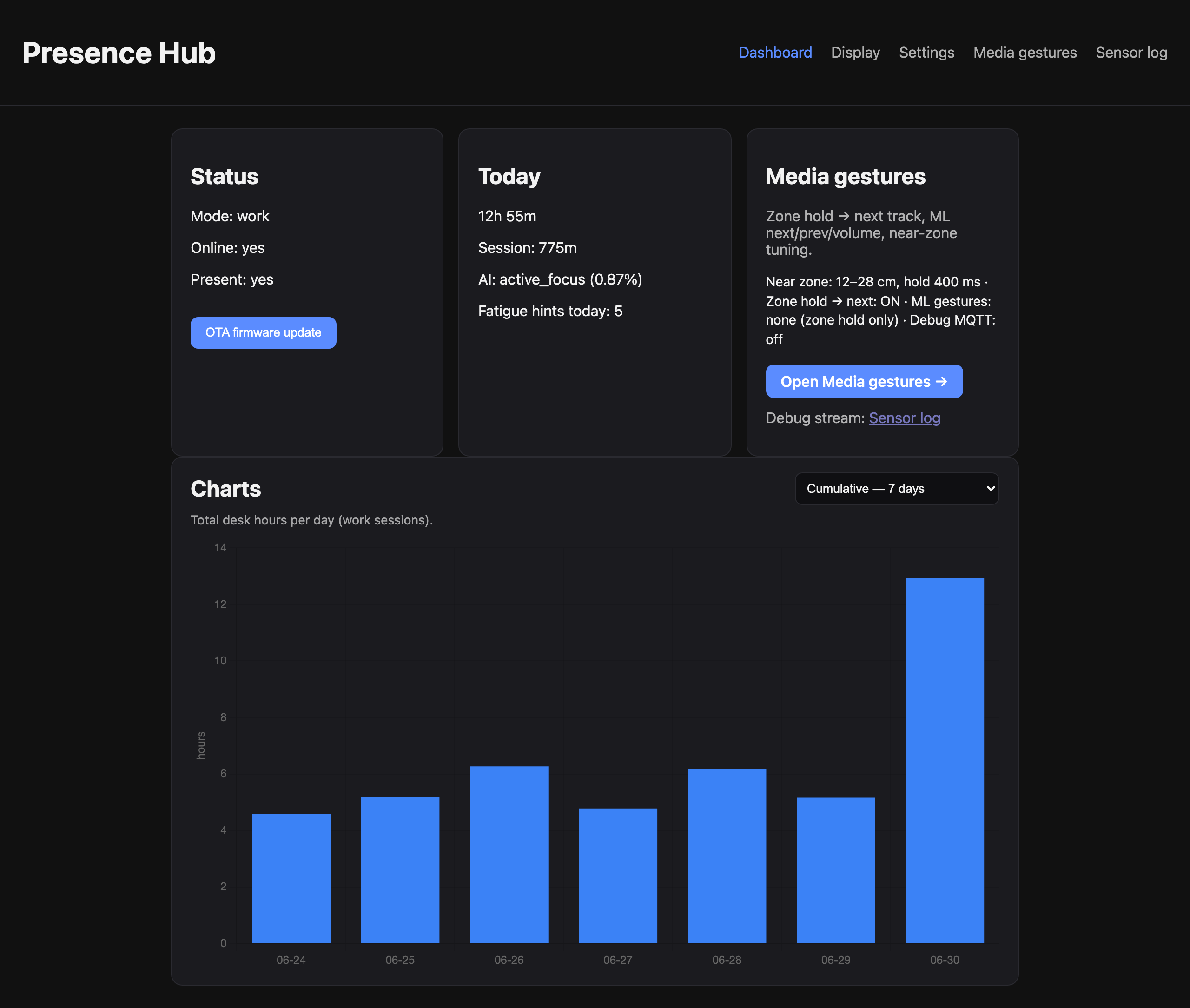Click the Mode: work status line
Screen dimensions: 1190x1008
point(230,216)
